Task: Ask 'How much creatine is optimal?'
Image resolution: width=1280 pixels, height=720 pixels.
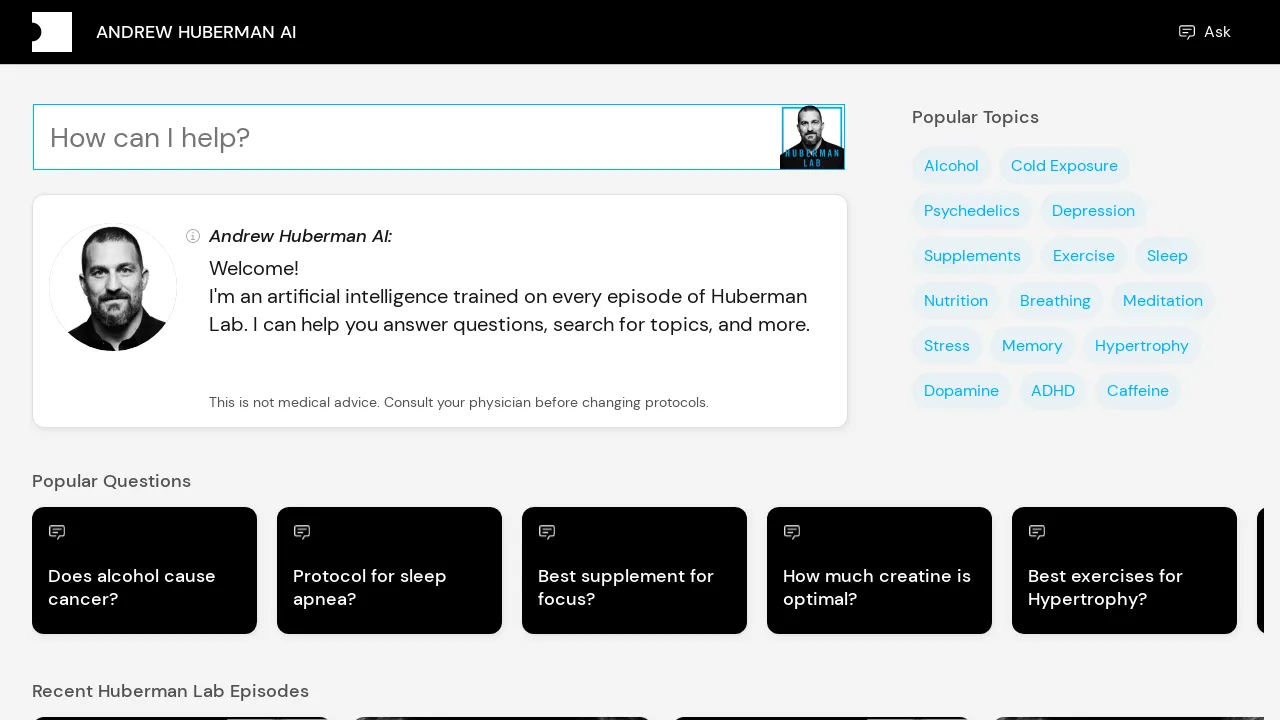Action: [879, 570]
